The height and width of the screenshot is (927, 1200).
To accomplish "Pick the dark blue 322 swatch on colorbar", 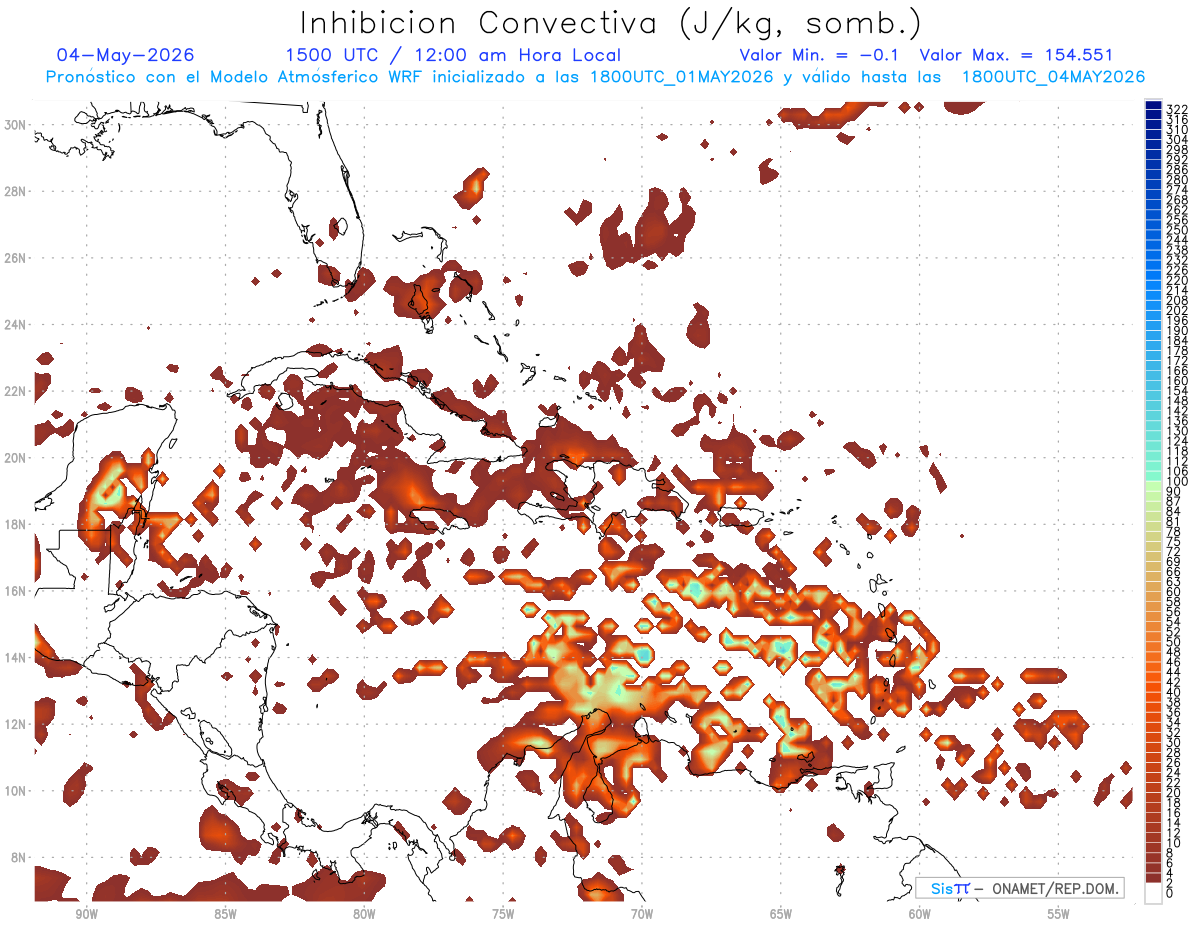I will pyautogui.click(x=1154, y=106).
